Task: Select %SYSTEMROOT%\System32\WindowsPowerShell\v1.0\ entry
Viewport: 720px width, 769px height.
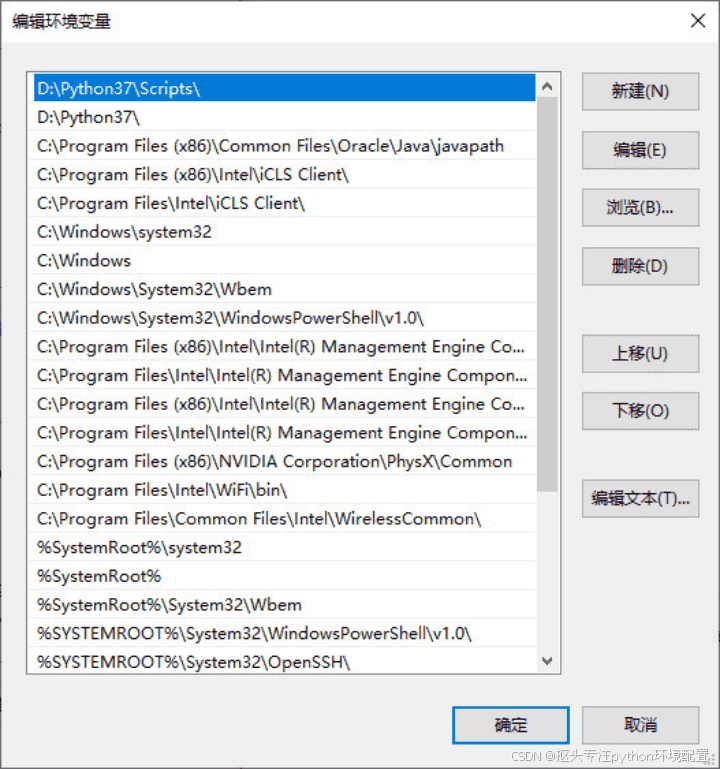Action: point(284,634)
